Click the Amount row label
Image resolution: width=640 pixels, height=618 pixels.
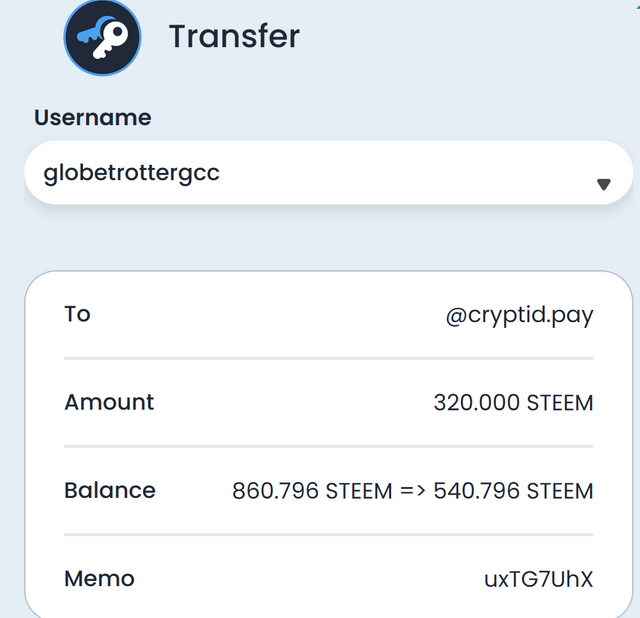[x=109, y=402]
